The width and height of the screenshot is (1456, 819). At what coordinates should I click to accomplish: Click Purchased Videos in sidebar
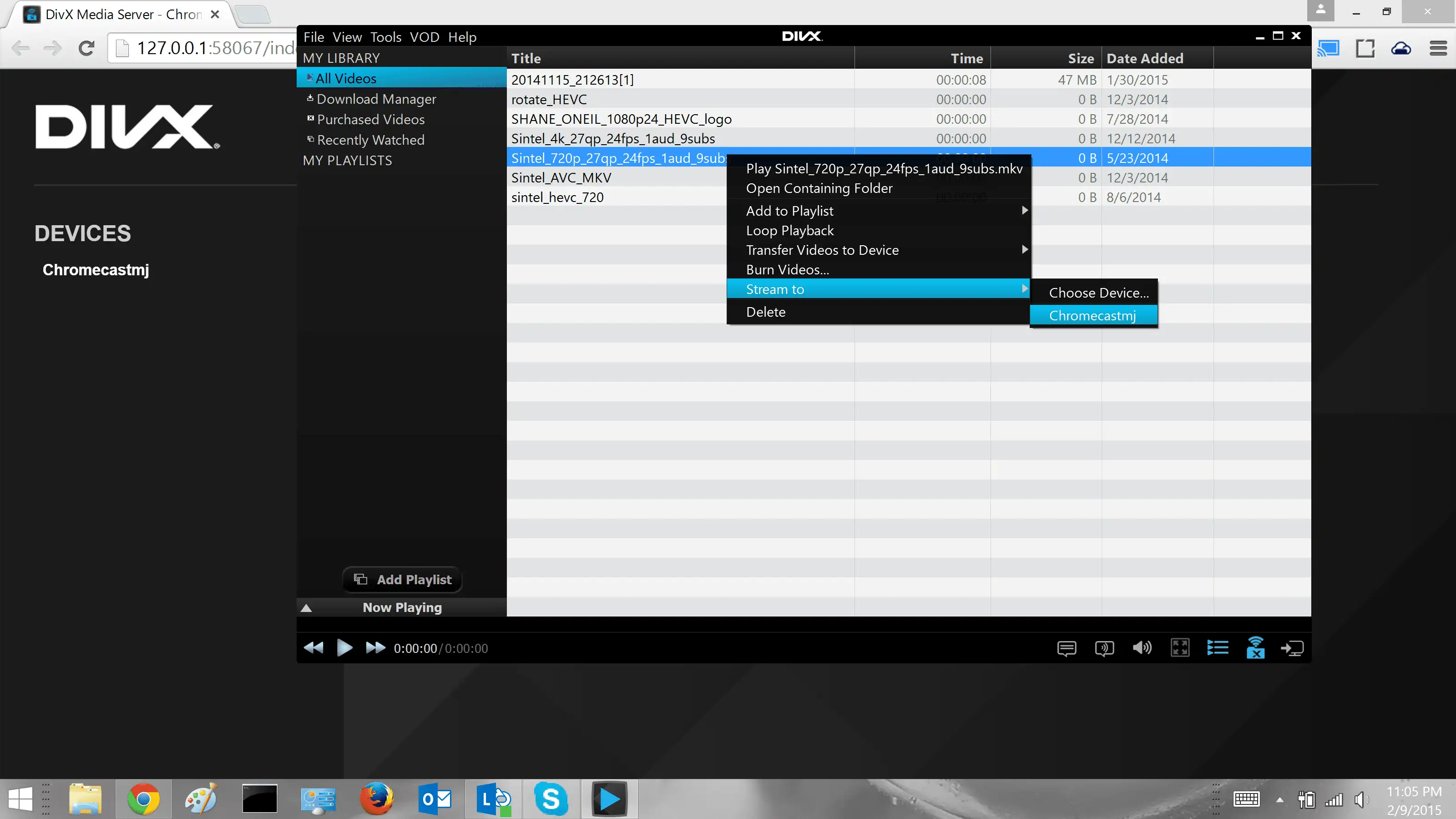pos(370,119)
